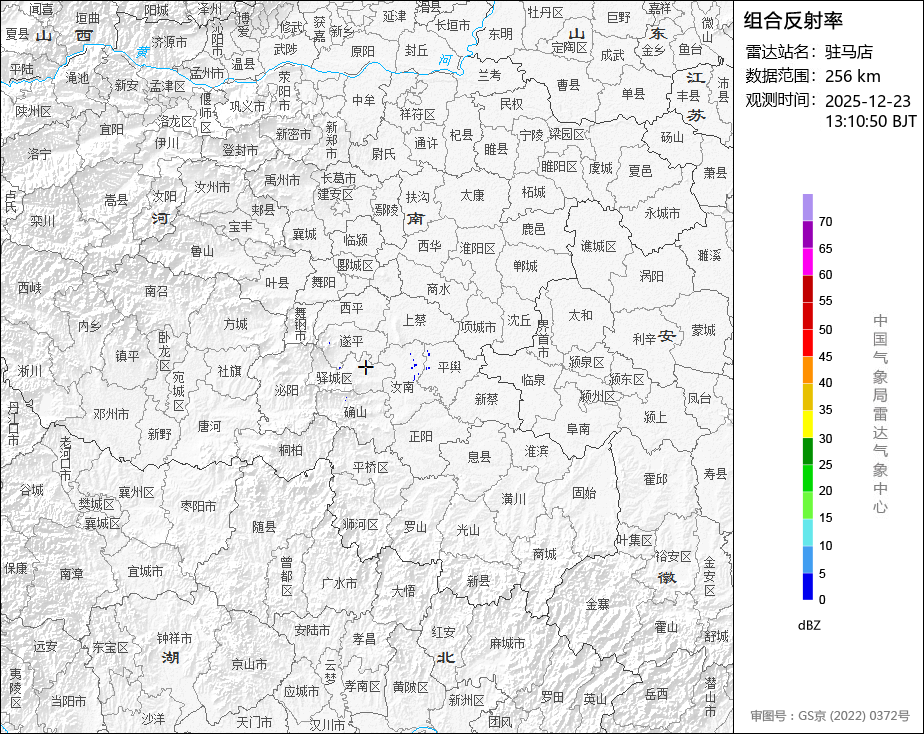The width and height of the screenshot is (924, 734).
Task: Pick the cyan 10 dBZ legend color
Action: click(807, 533)
